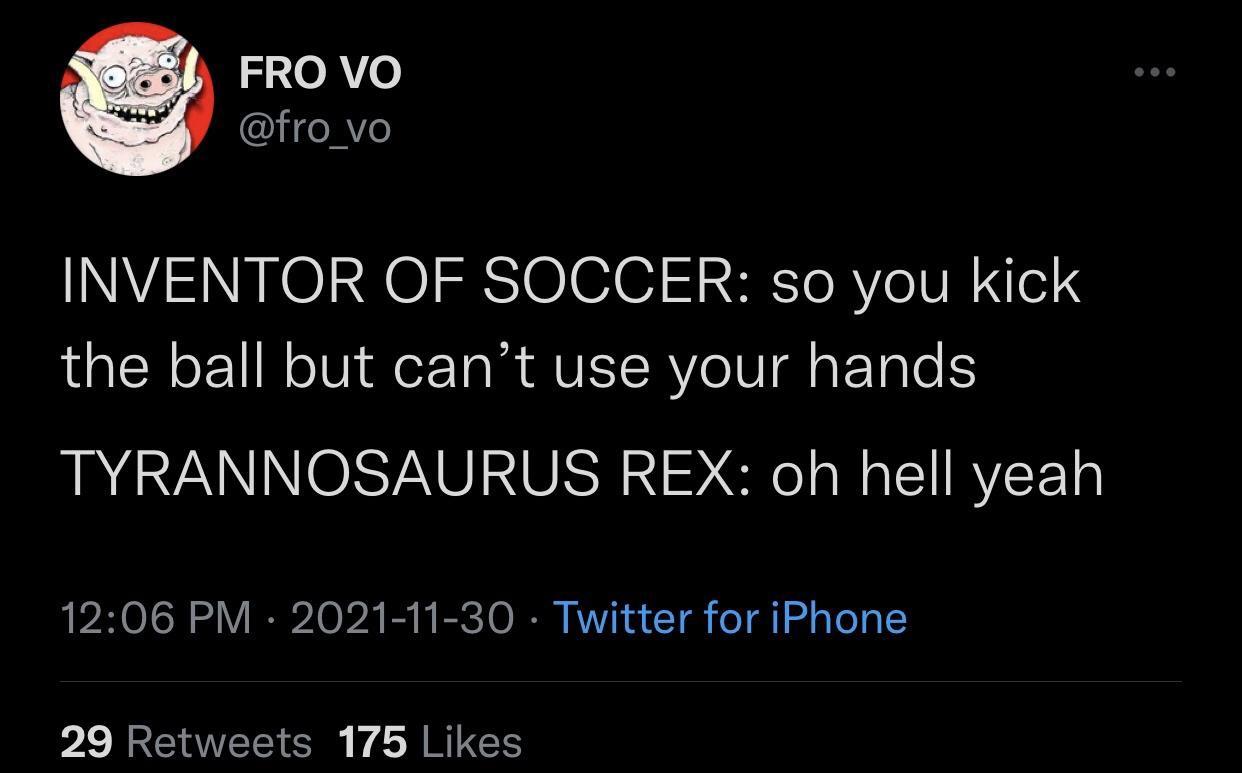Open the three-dot more options menu
The image size is (1242, 773).
(1155, 72)
